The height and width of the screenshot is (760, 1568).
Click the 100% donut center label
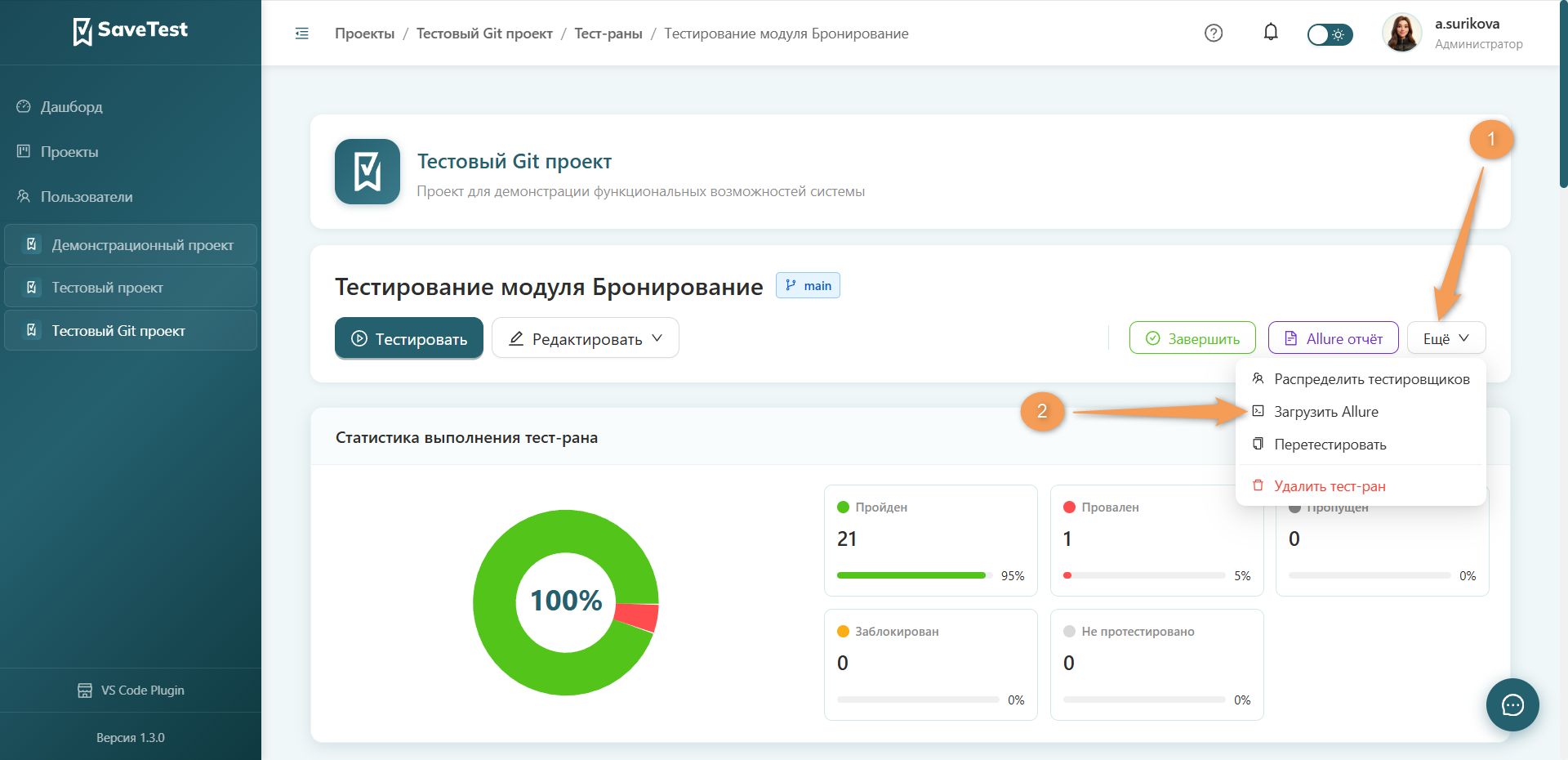tap(566, 601)
